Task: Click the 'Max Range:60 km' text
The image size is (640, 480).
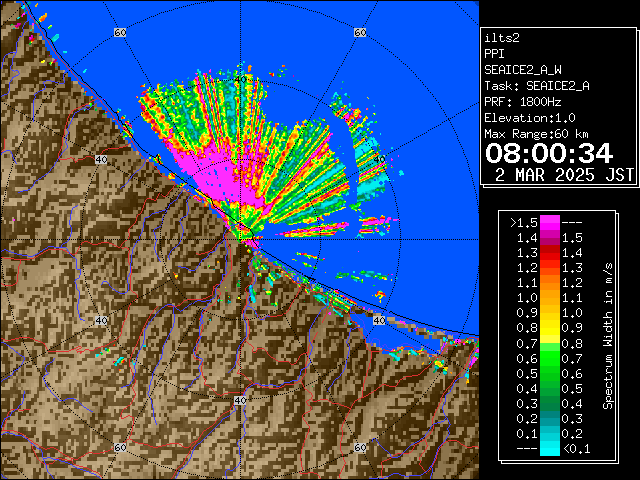Action: tap(536, 134)
